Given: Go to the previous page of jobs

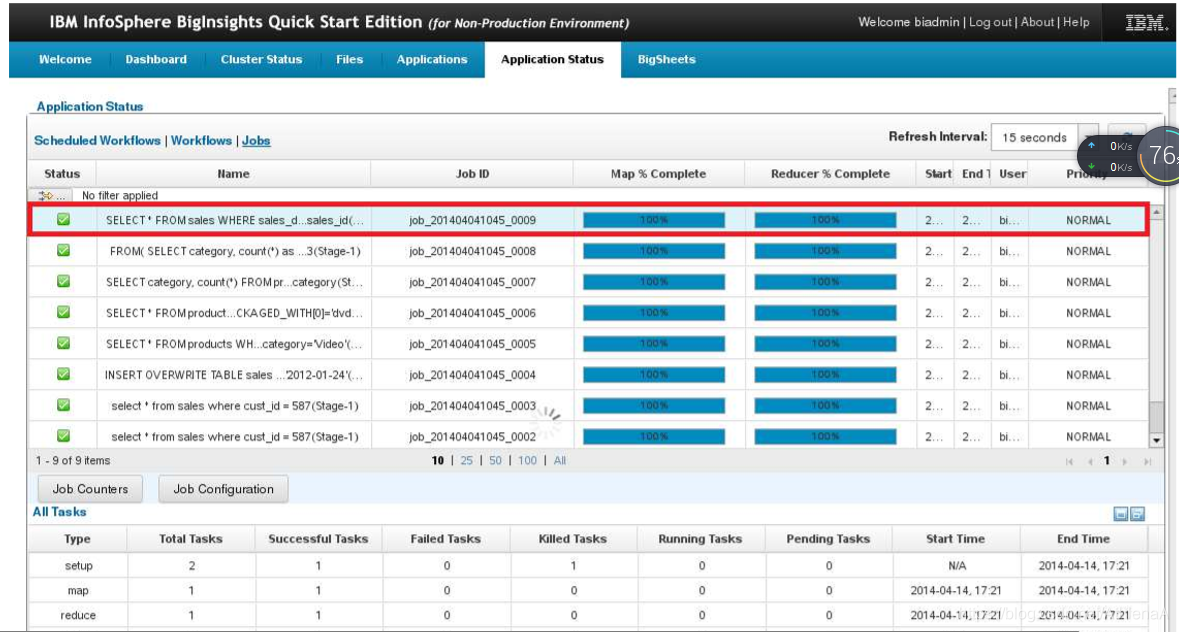Looking at the screenshot, I should (x=1090, y=461).
